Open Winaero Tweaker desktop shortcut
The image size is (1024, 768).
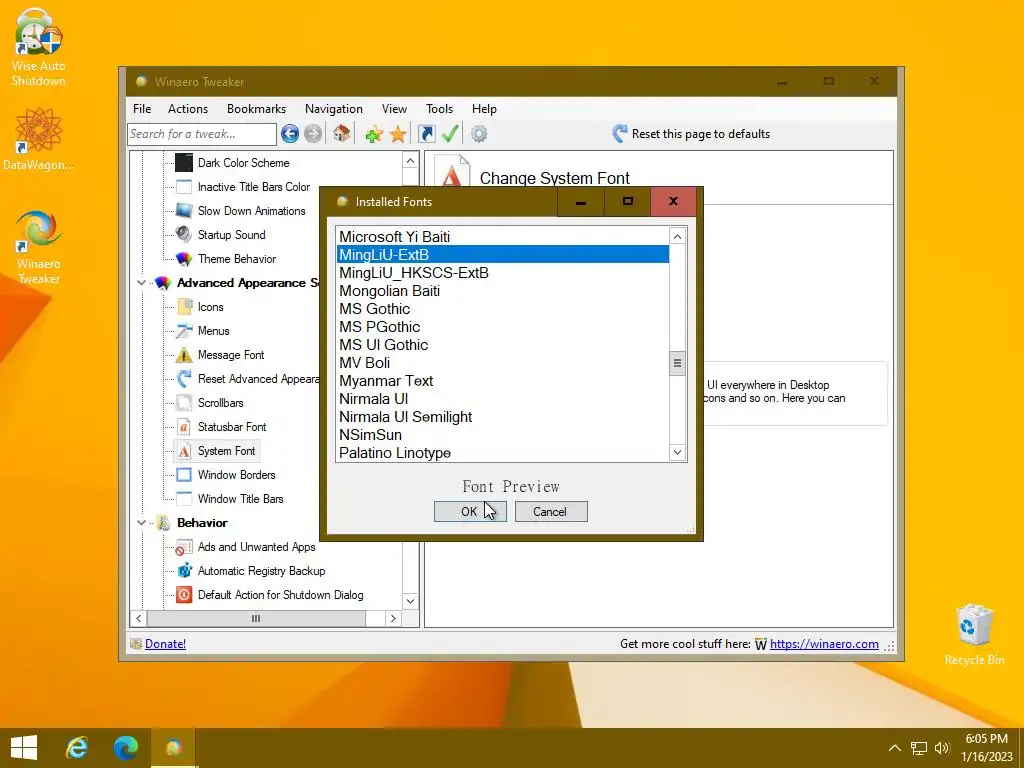click(x=39, y=247)
